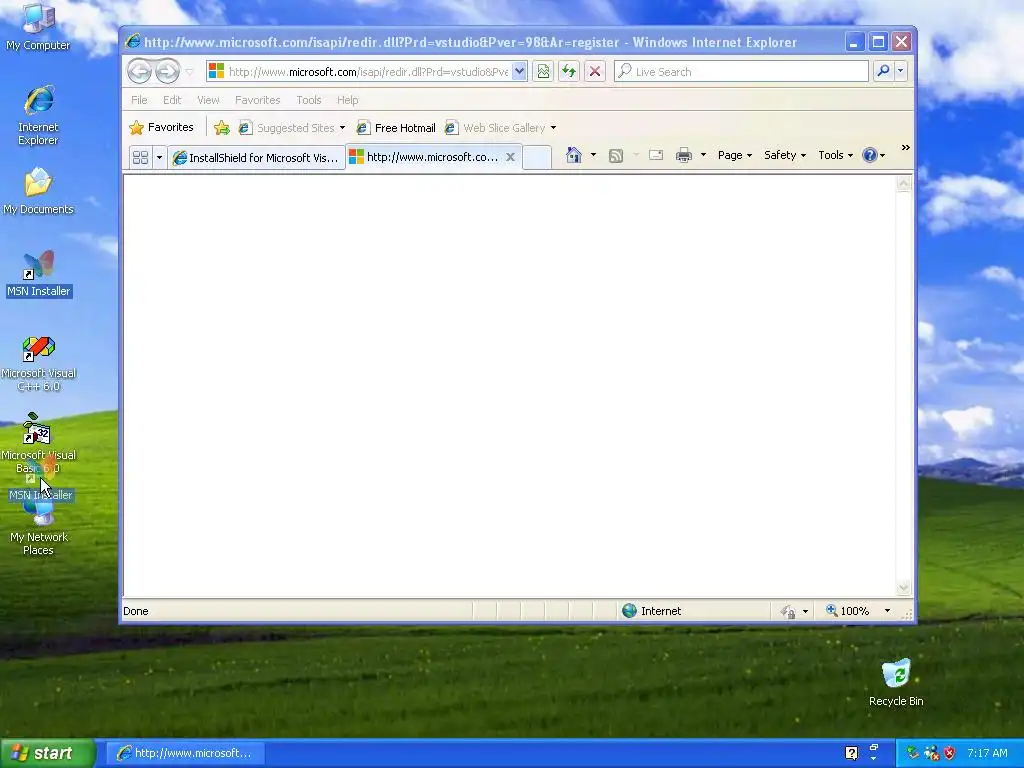The height and width of the screenshot is (768, 1024).
Task: Open a new blank tab
Action: coord(537,157)
